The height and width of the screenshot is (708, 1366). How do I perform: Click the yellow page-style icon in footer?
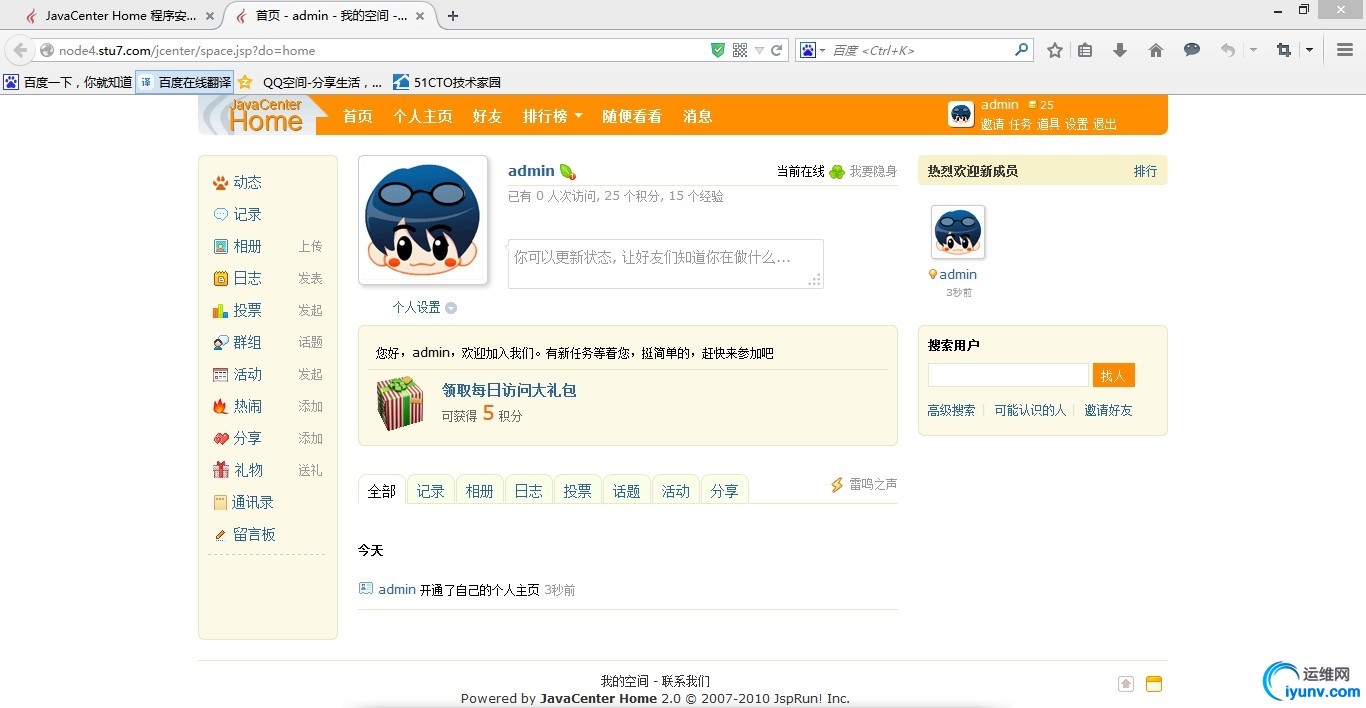(x=1154, y=684)
